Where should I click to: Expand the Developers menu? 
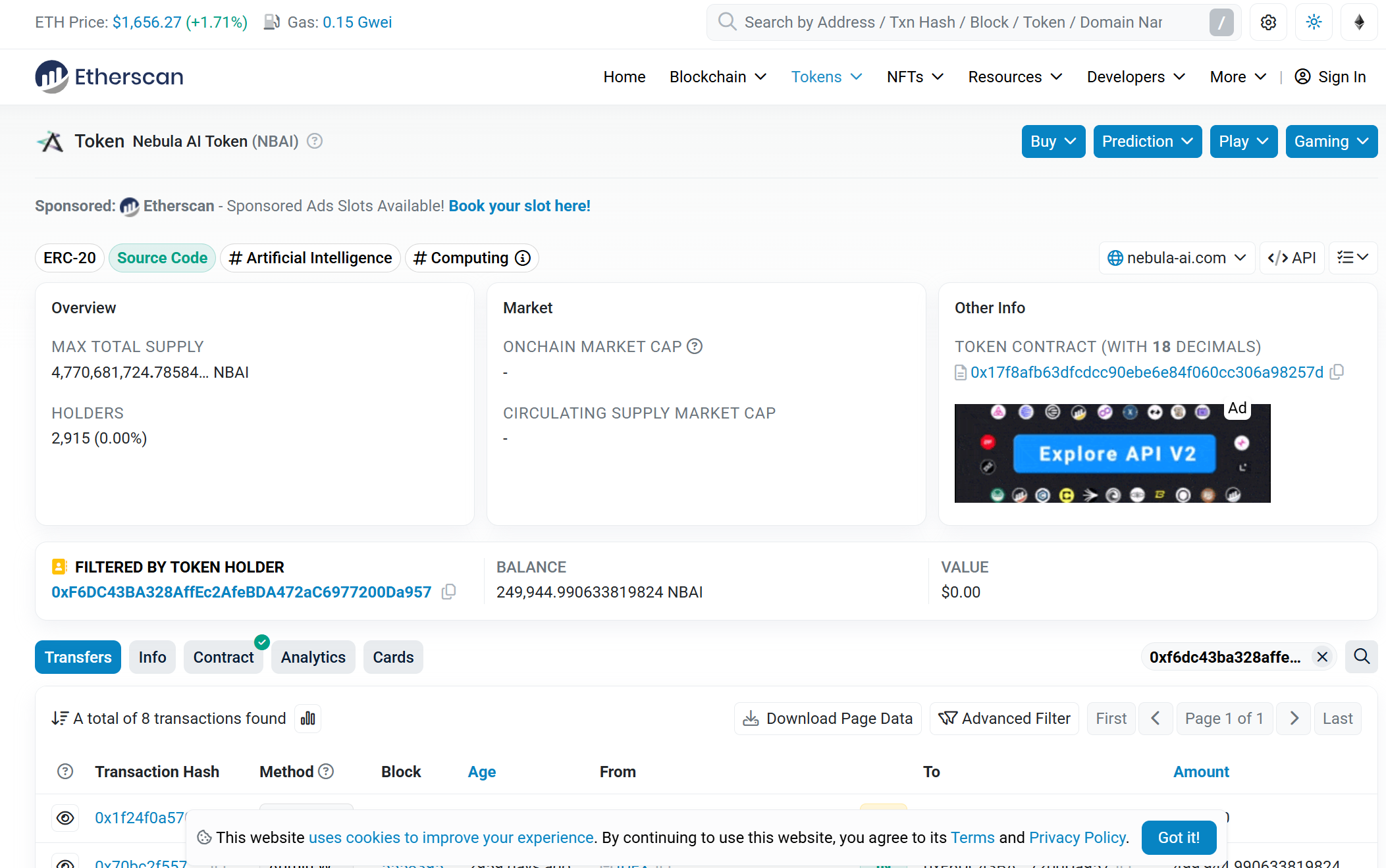pyautogui.click(x=1136, y=77)
